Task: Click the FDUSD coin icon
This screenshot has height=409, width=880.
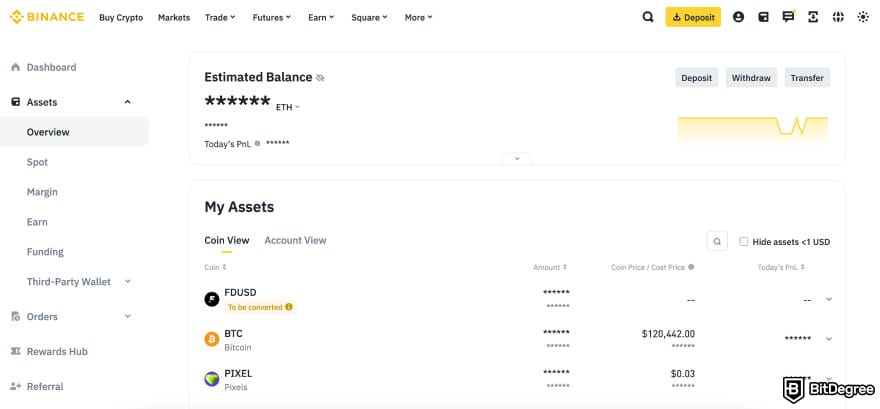Action: click(x=212, y=299)
